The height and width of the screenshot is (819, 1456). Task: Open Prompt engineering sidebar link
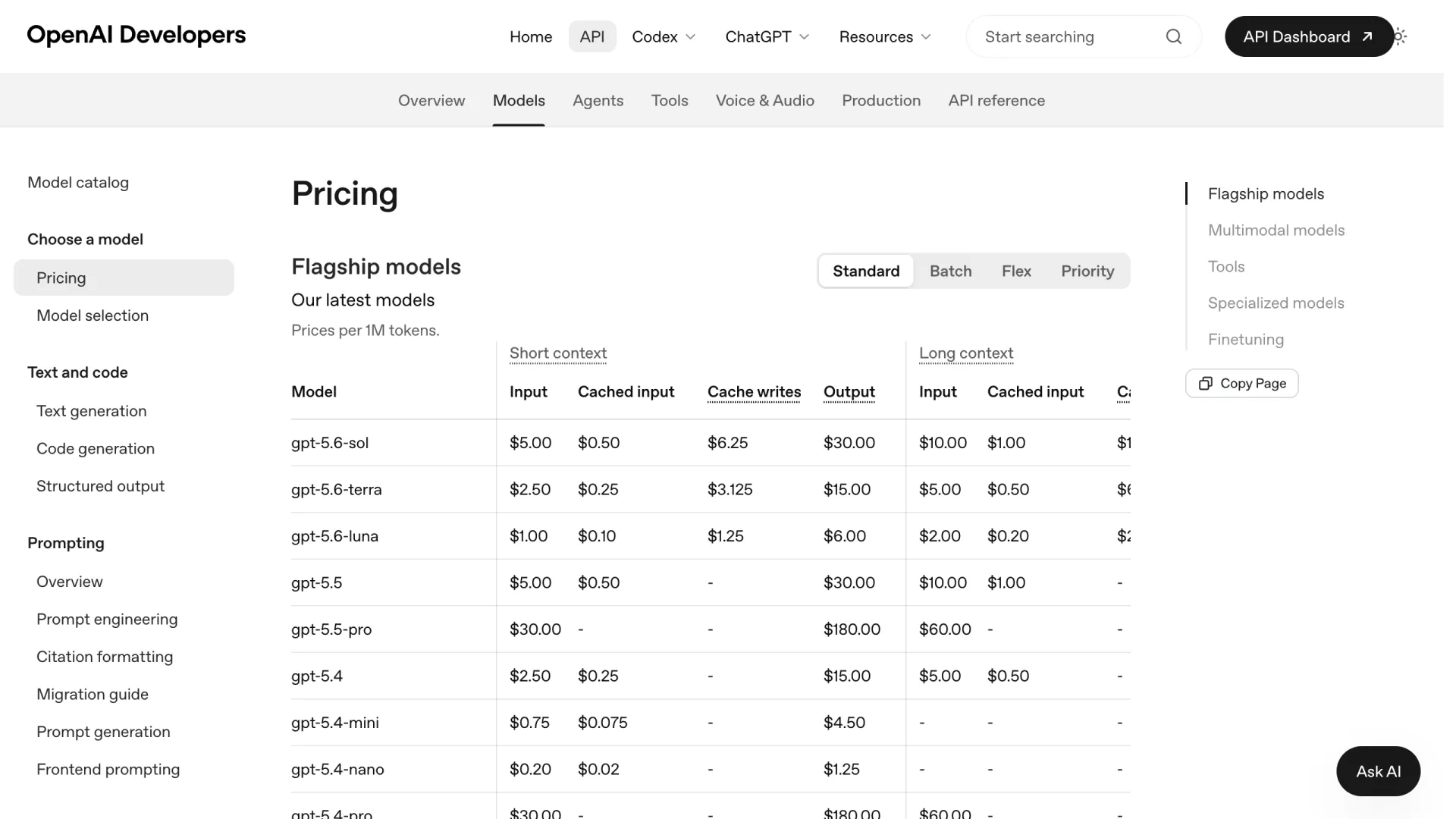[x=107, y=620]
